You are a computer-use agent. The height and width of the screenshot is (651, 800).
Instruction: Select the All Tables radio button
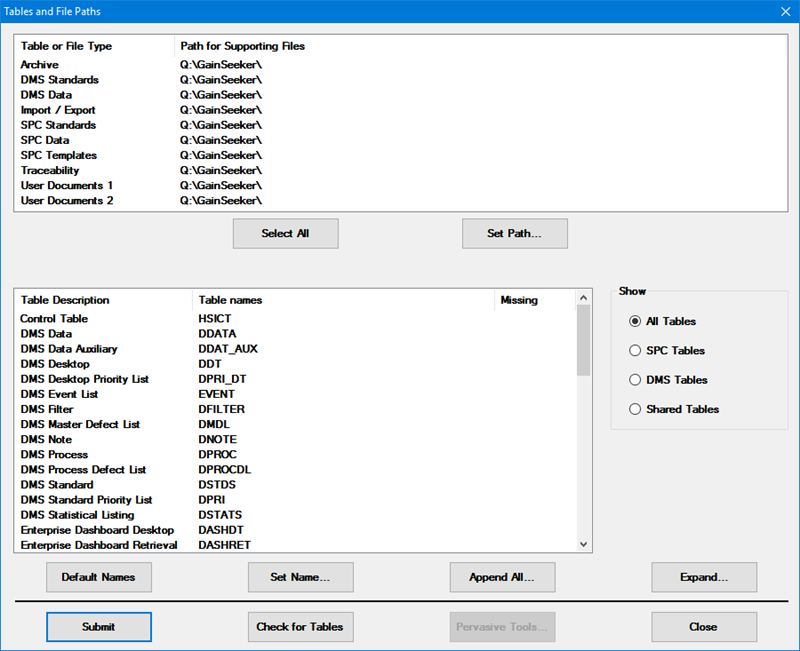tap(635, 321)
